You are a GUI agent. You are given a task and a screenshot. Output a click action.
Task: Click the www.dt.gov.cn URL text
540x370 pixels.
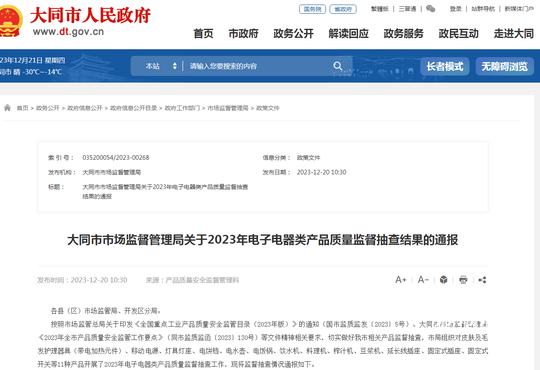[x=68, y=32]
